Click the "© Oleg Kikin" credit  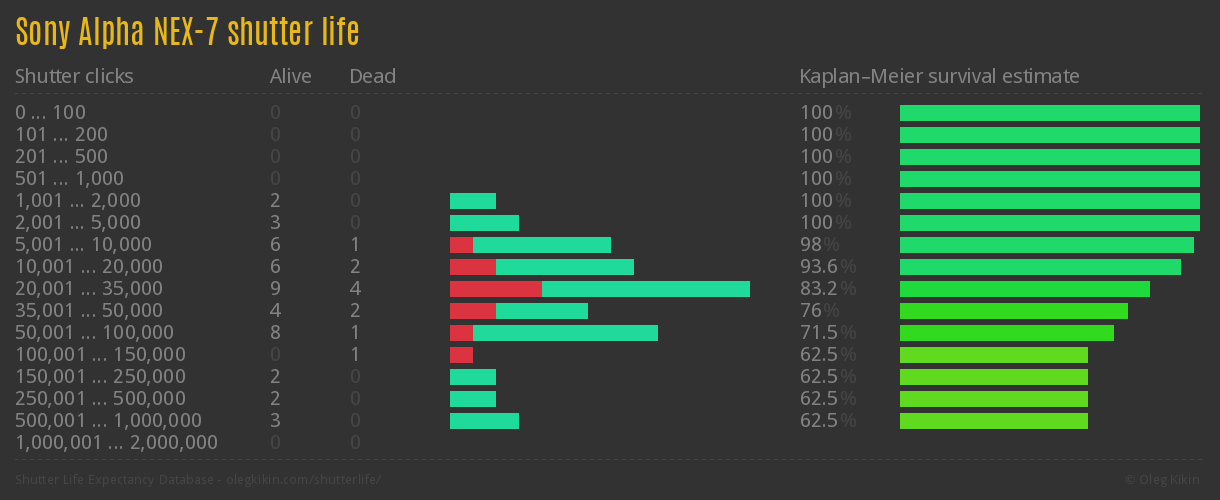1164,480
